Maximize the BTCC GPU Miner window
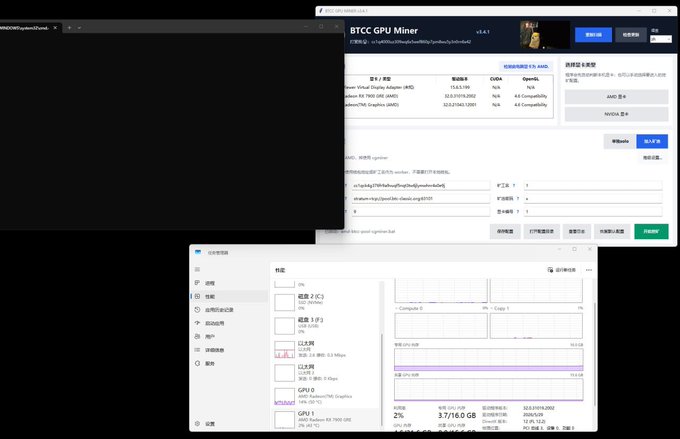Screen dimensions: 680x439 click(654, 11)
